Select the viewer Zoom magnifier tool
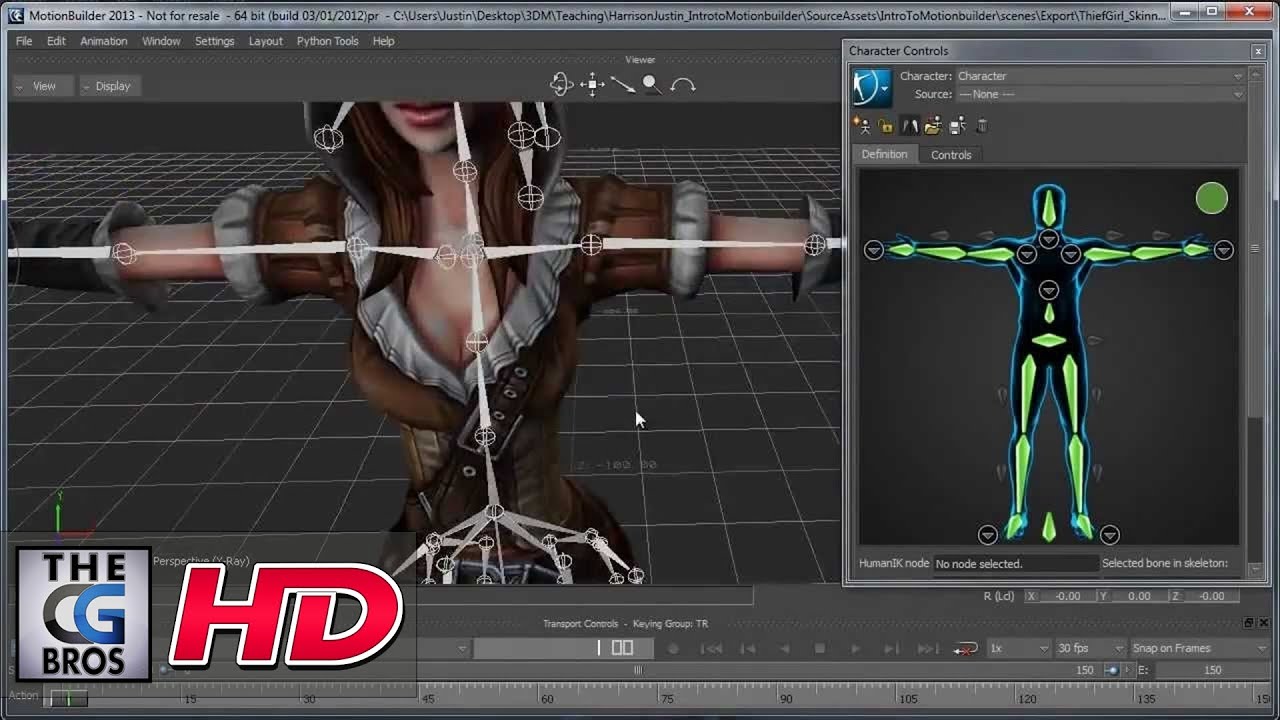The height and width of the screenshot is (720, 1280). pos(651,85)
